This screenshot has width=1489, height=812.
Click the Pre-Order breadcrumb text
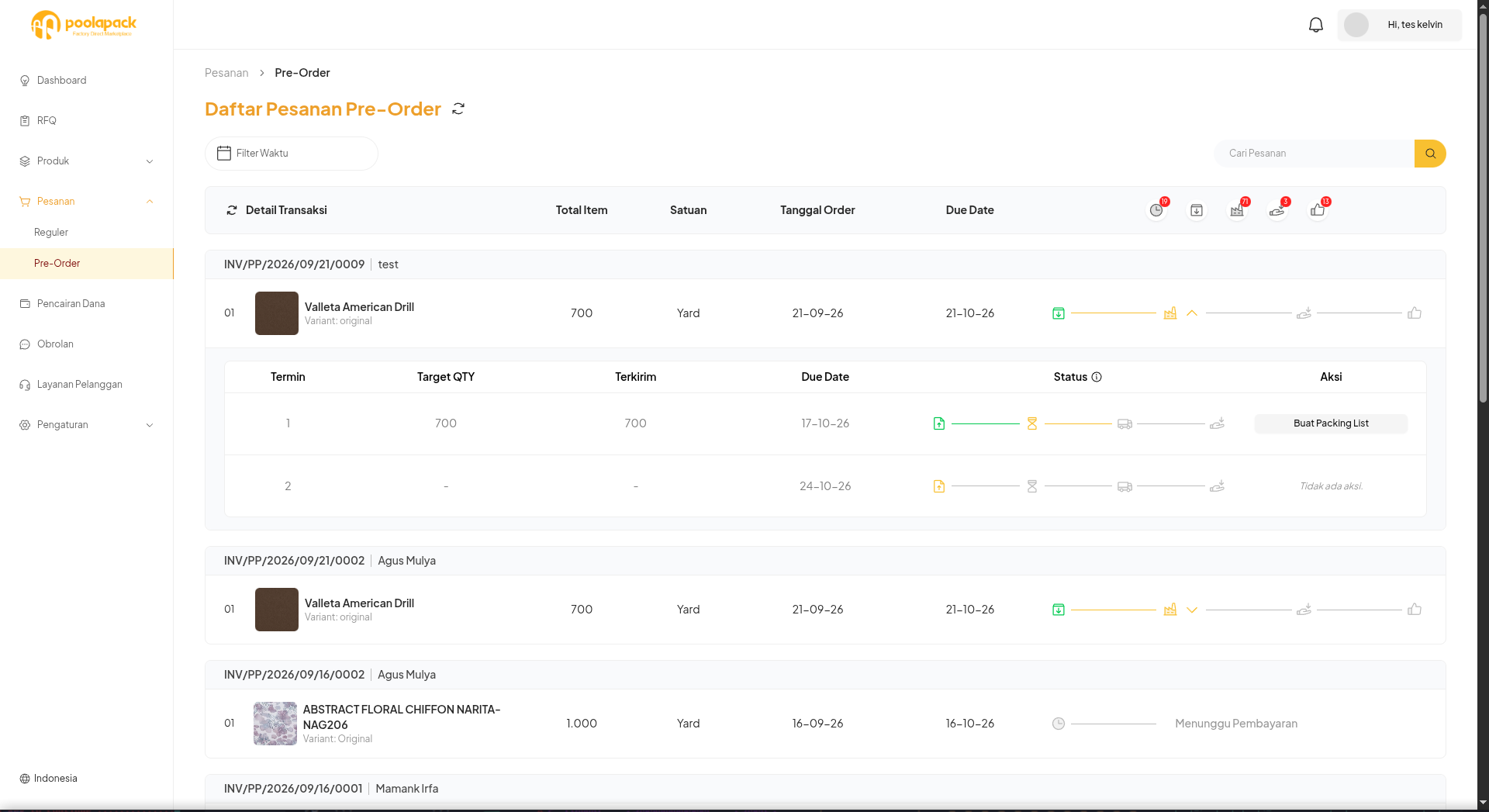[x=302, y=73]
